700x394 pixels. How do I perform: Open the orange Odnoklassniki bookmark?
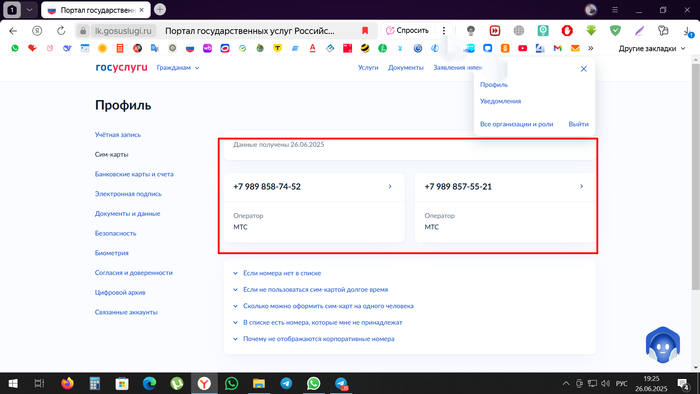click(505, 48)
